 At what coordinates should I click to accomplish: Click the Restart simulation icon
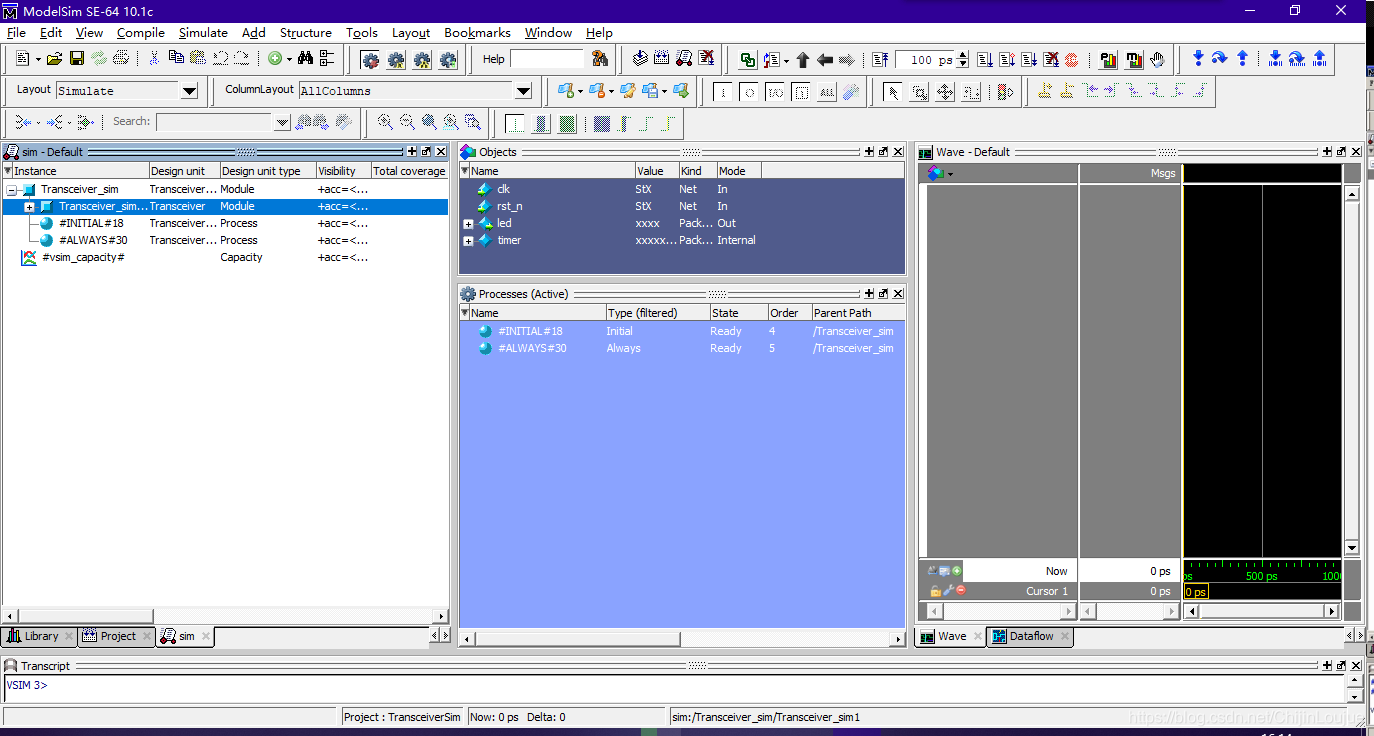coord(880,60)
